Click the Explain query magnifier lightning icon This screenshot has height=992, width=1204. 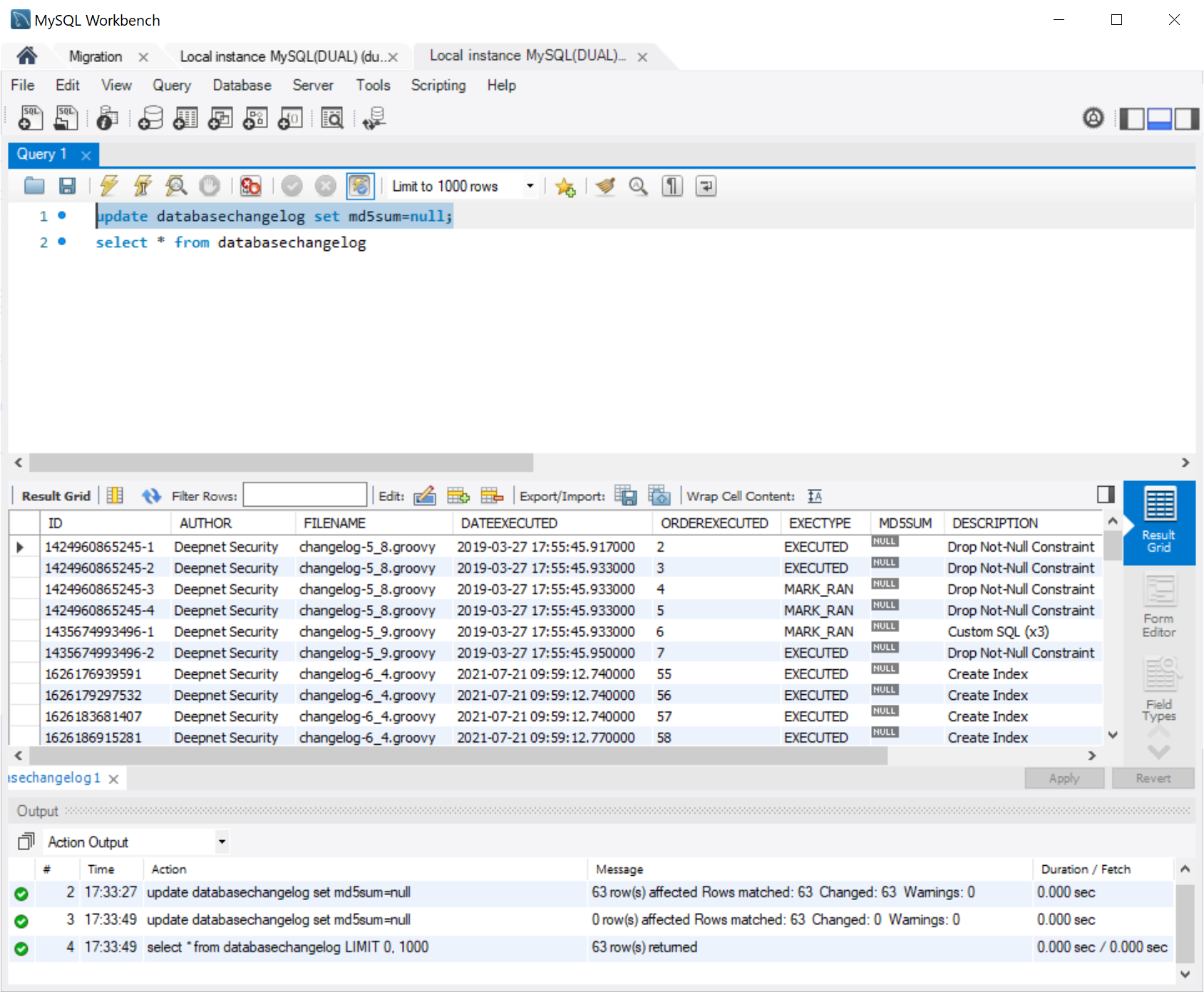tap(176, 186)
